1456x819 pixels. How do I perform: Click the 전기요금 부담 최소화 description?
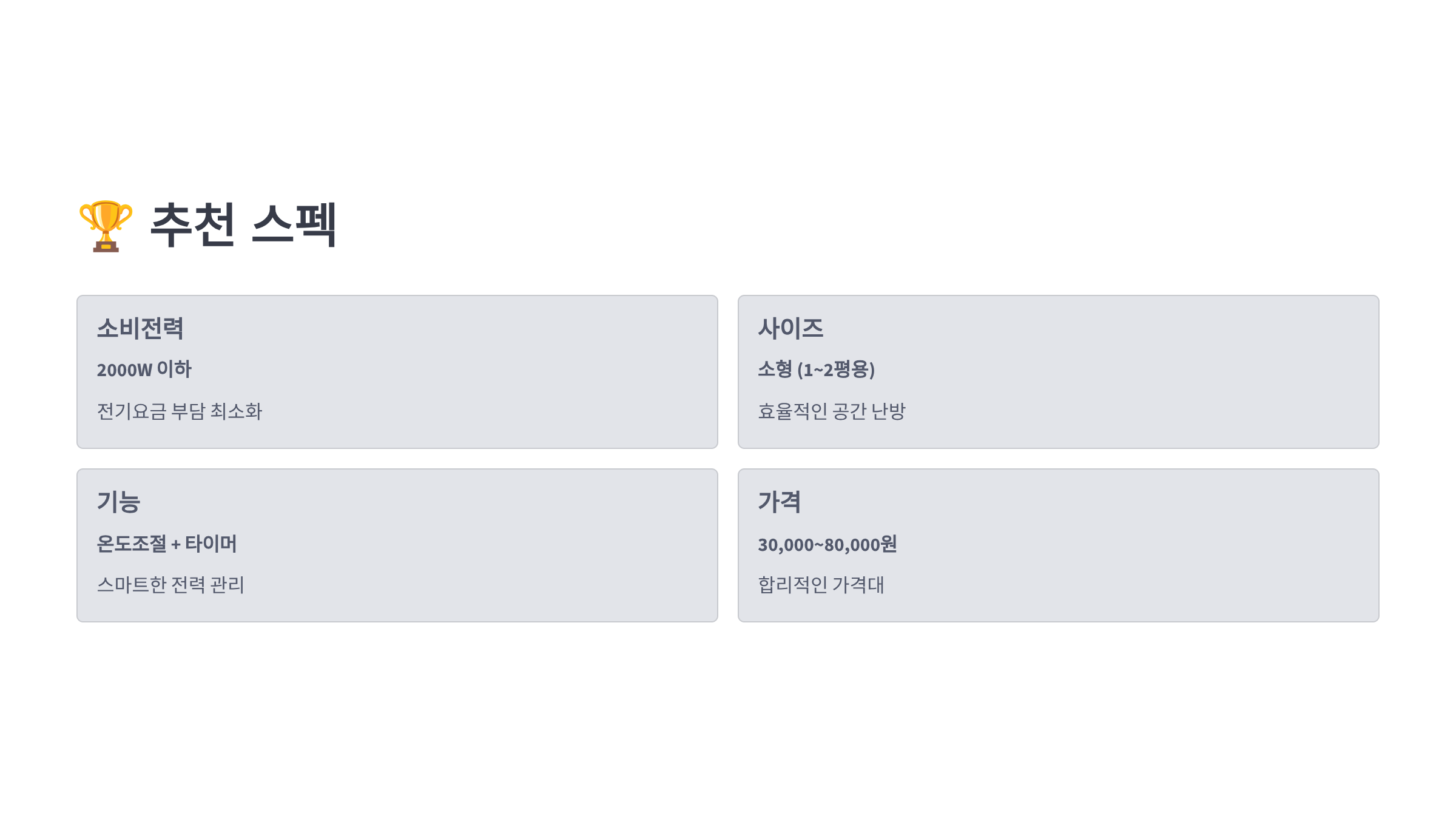coord(180,411)
